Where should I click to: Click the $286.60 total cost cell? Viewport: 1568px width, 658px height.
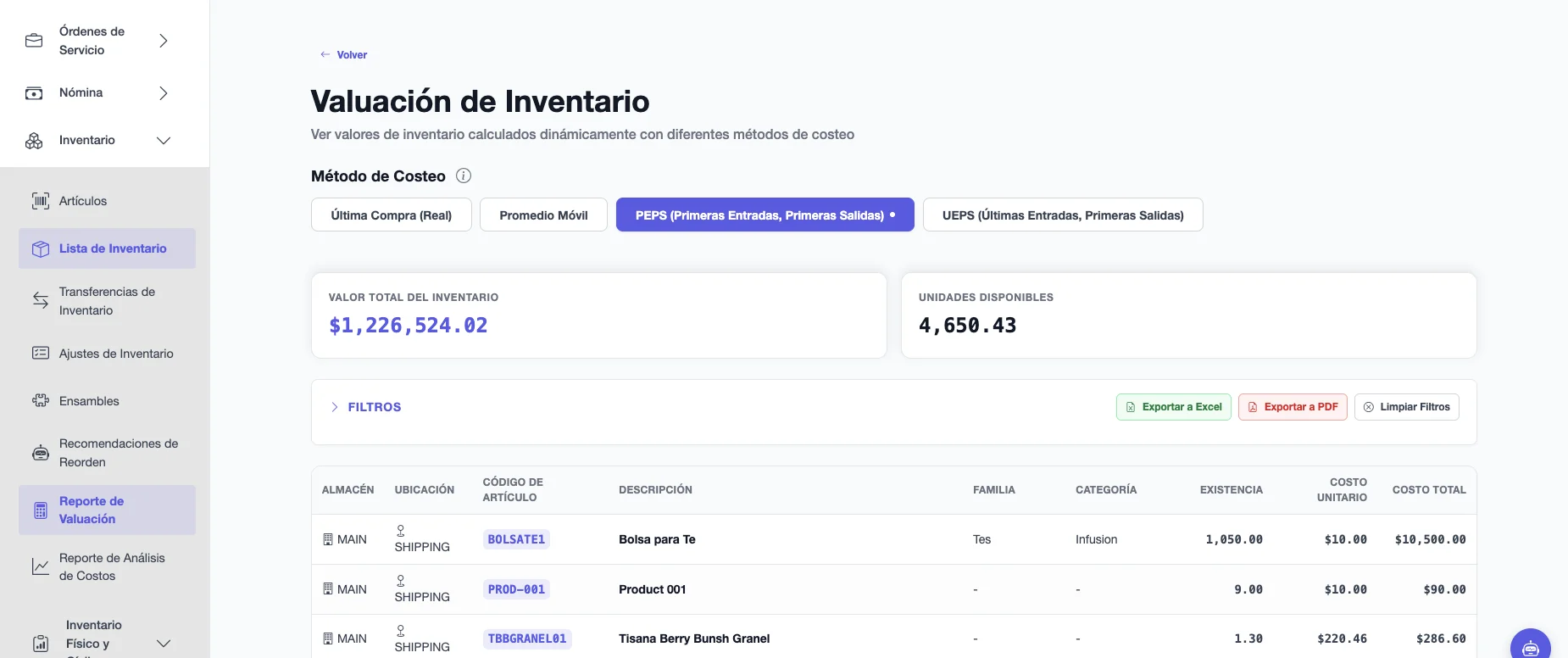[1441, 638]
